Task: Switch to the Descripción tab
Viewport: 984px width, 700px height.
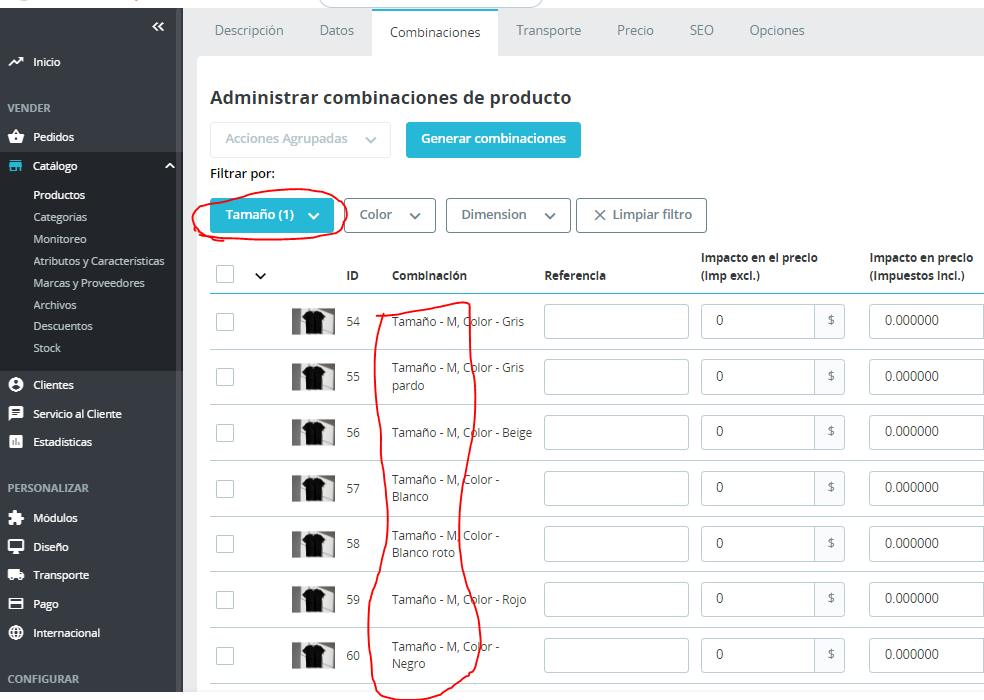Action: click(249, 30)
